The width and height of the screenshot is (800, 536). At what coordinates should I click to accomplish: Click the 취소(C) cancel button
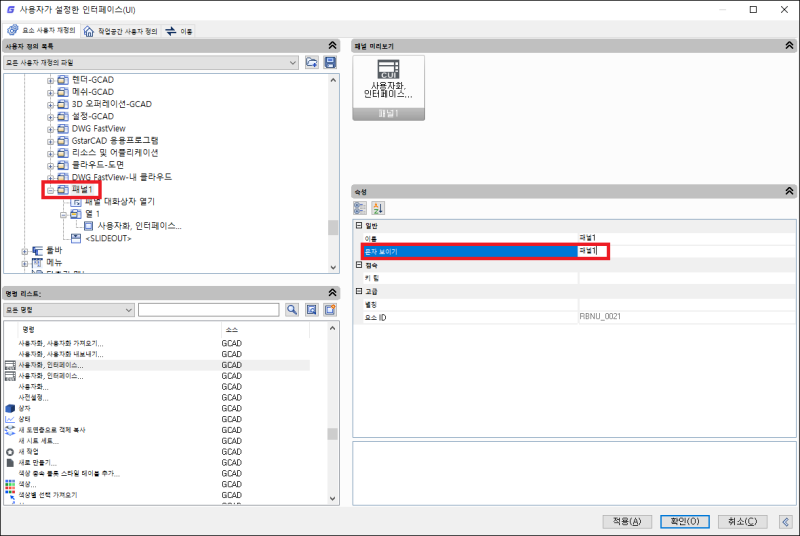tap(742, 522)
